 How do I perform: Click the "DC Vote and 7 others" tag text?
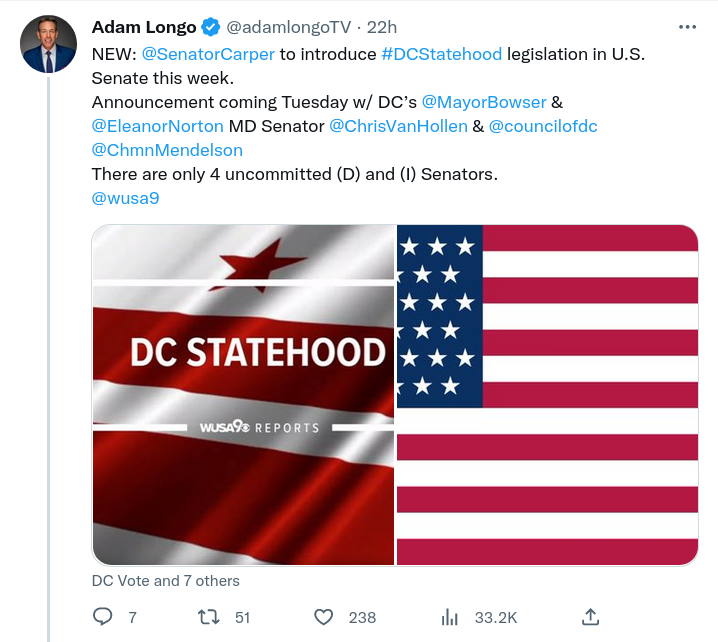pyautogui.click(x=166, y=580)
